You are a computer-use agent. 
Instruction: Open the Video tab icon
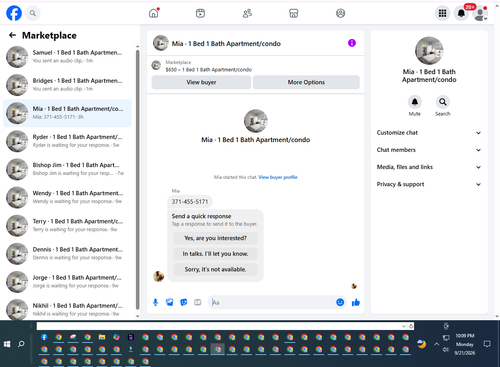click(x=200, y=13)
